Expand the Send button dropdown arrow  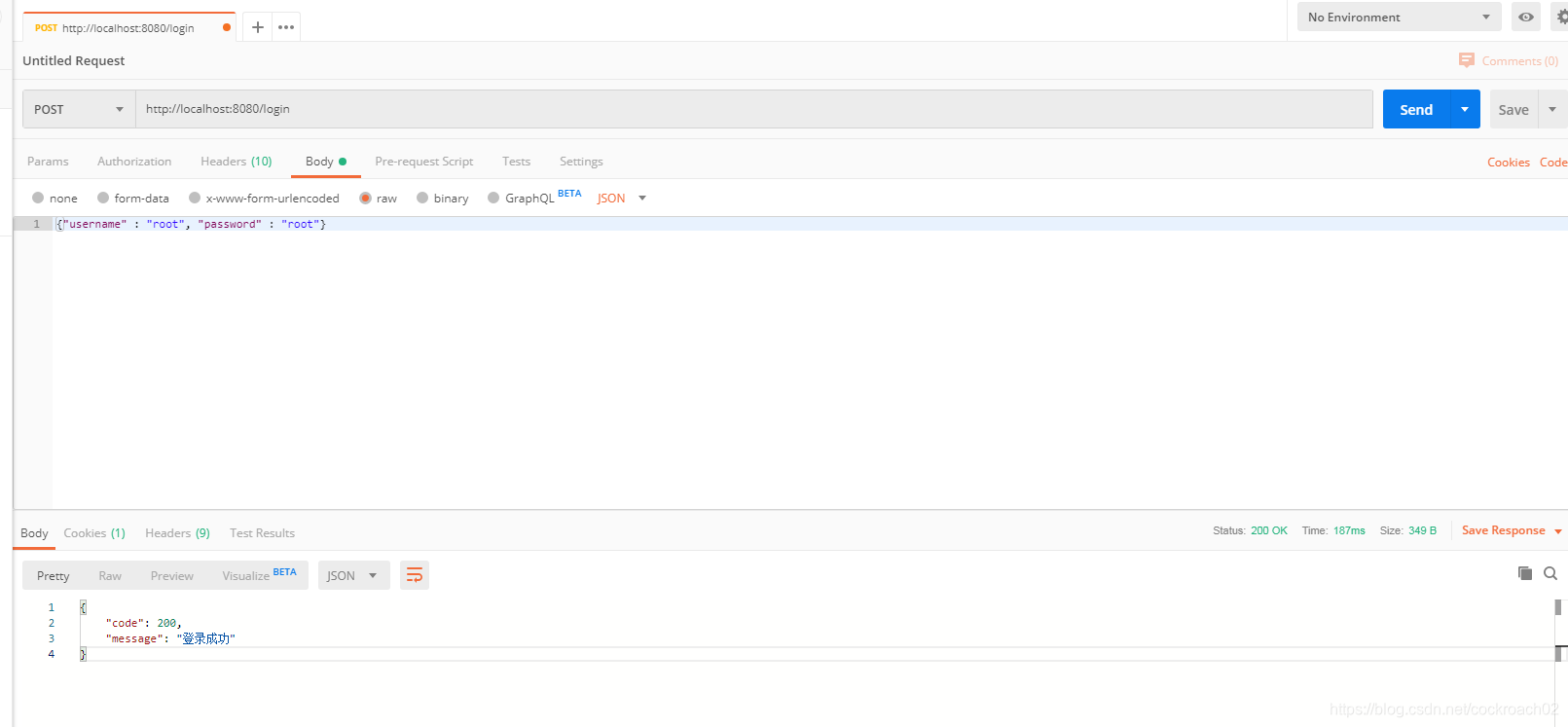click(1465, 109)
